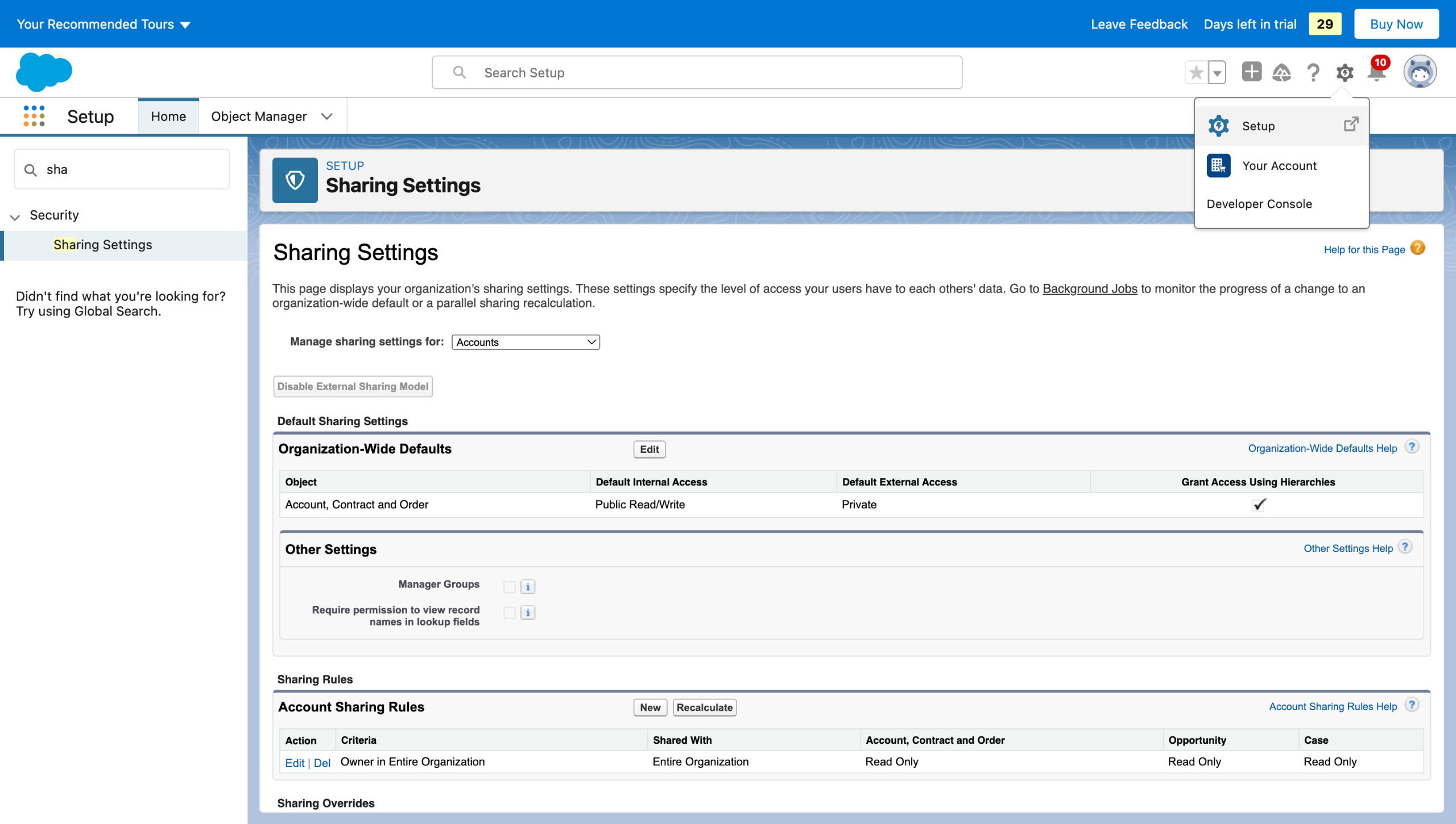Open the Object Manager chevron menu
Viewport: 1456px width, 824px height.
point(327,117)
